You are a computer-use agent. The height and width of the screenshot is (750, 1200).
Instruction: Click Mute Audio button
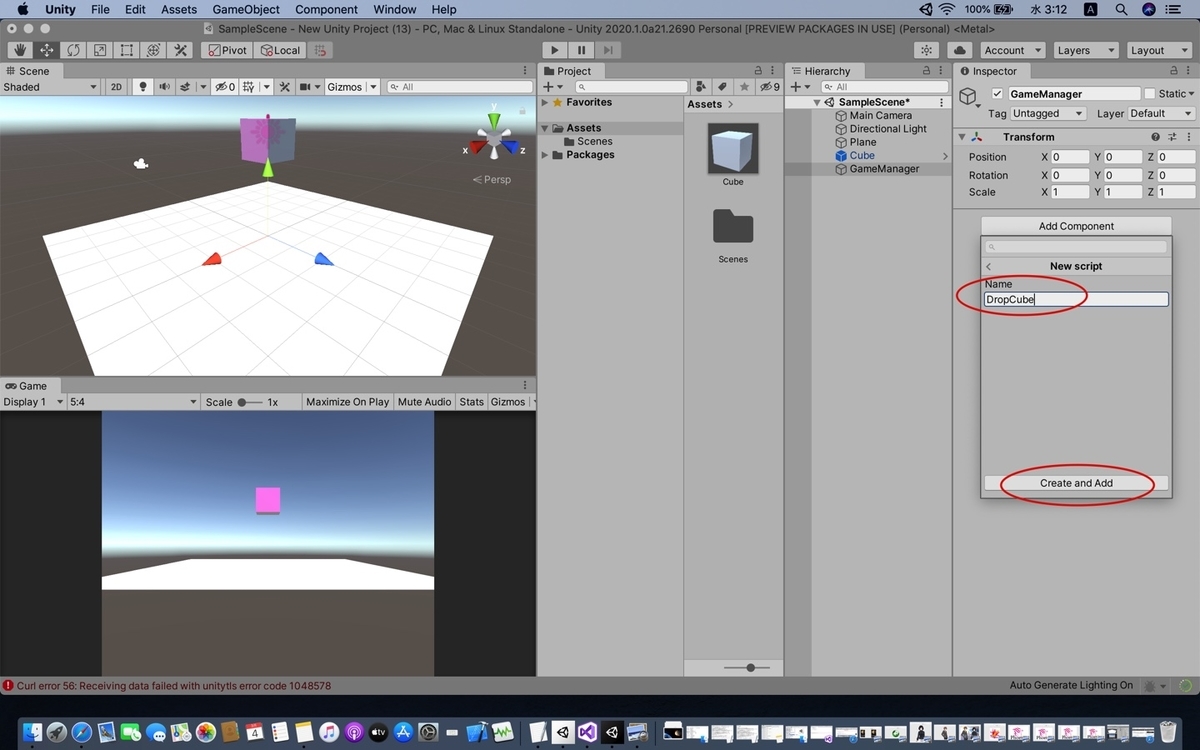424,402
